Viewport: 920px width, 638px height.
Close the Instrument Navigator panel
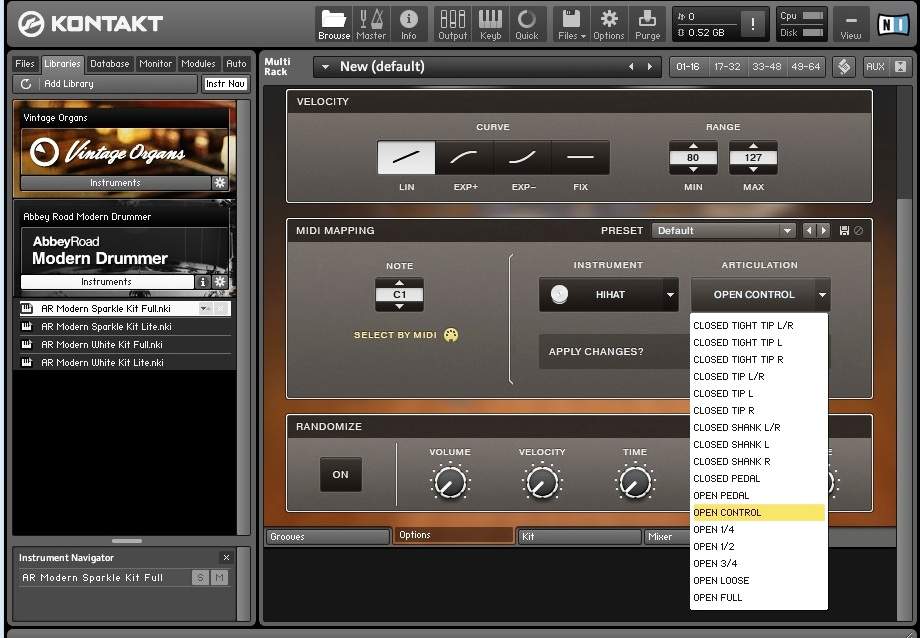coord(226,558)
